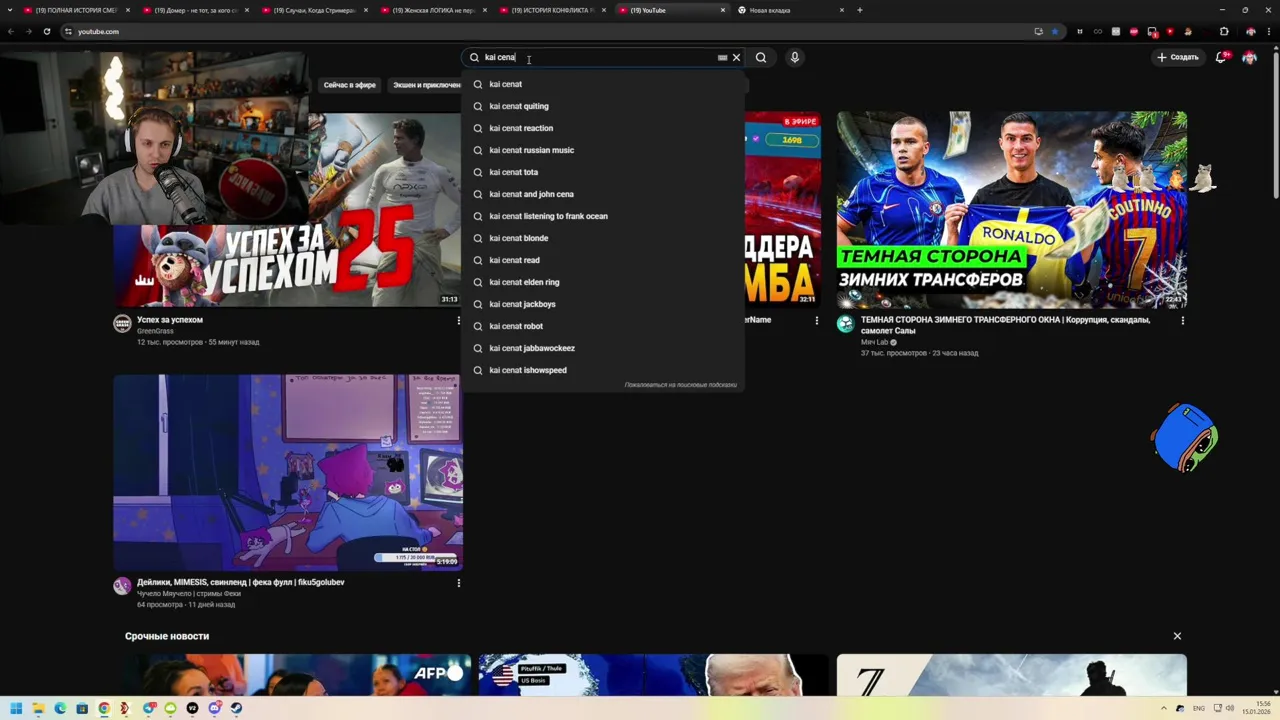Viewport: 1280px width, 720px height.
Task: Bookmark this page with star icon
Action: click(x=1054, y=31)
